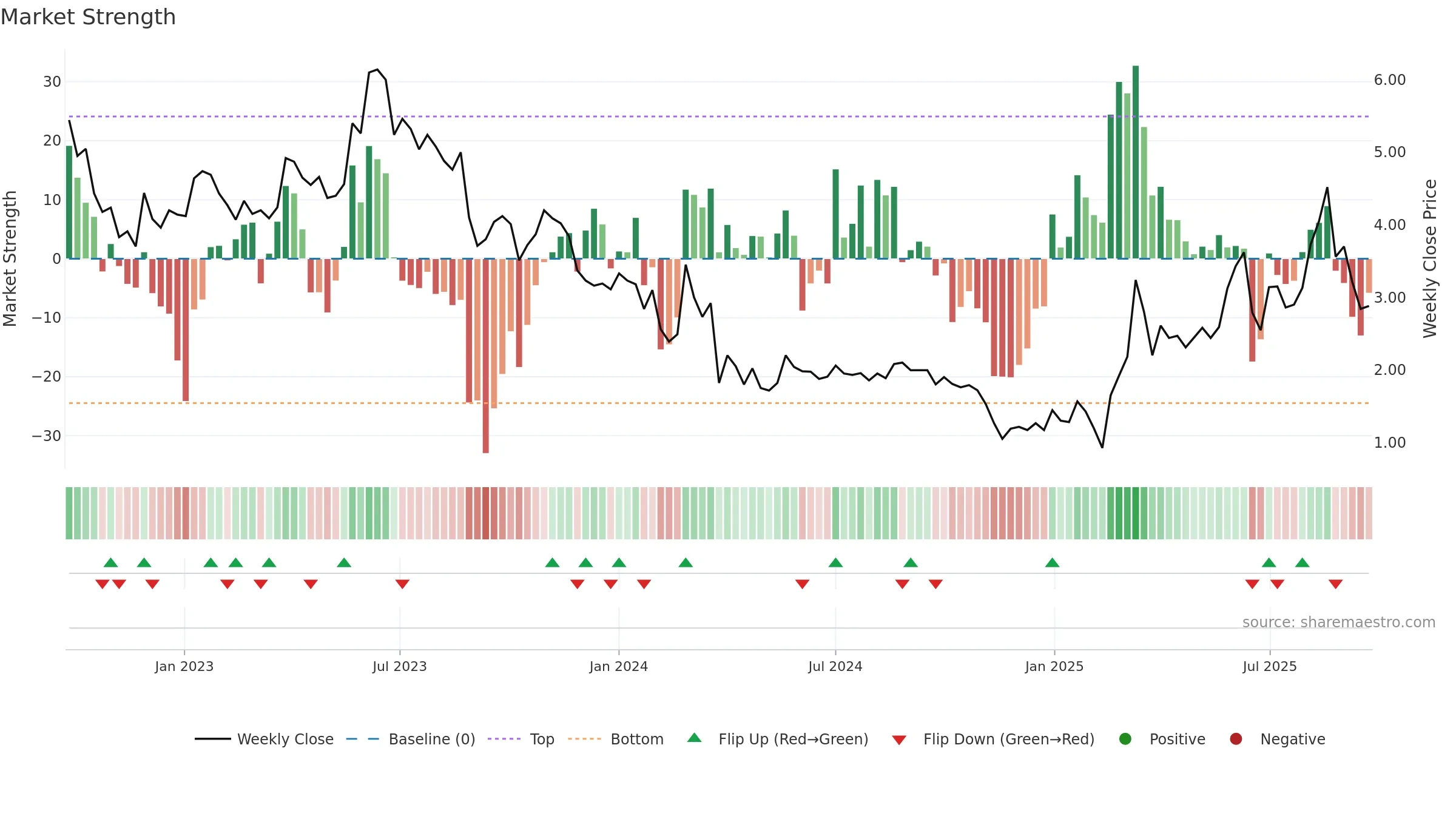The width and height of the screenshot is (1456, 819).
Task: Click the orange dotted Bottom line sample
Action: point(584,739)
